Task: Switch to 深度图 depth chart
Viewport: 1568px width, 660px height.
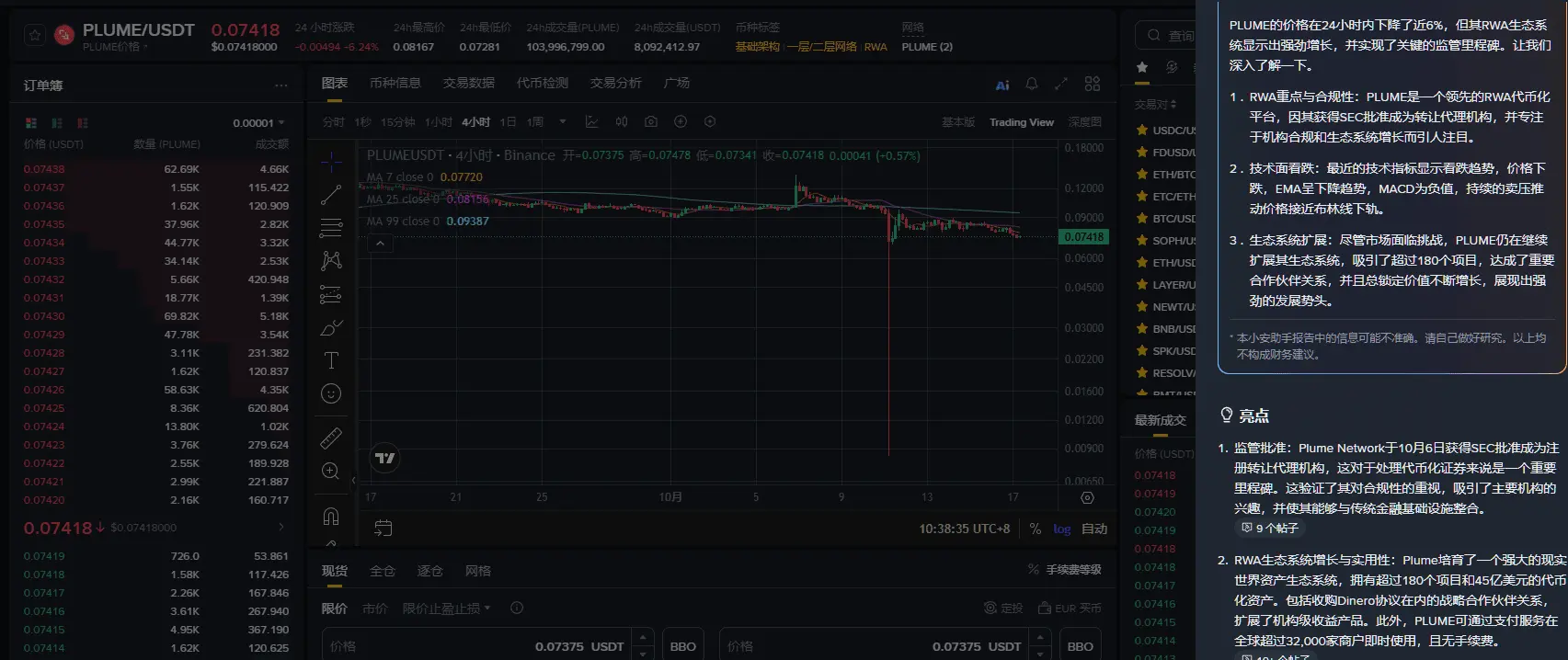Action: (x=1084, y=122)
